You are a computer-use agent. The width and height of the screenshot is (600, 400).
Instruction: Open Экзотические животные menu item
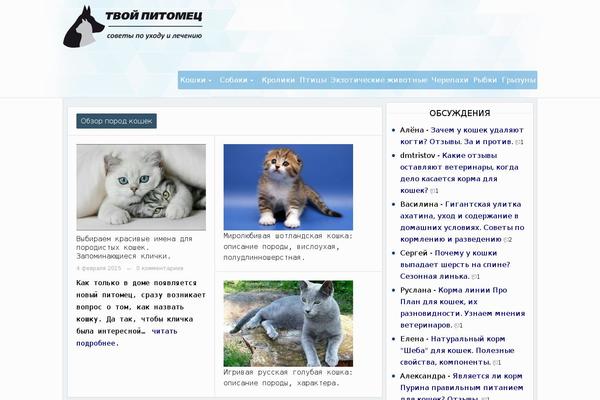(379, 80)
